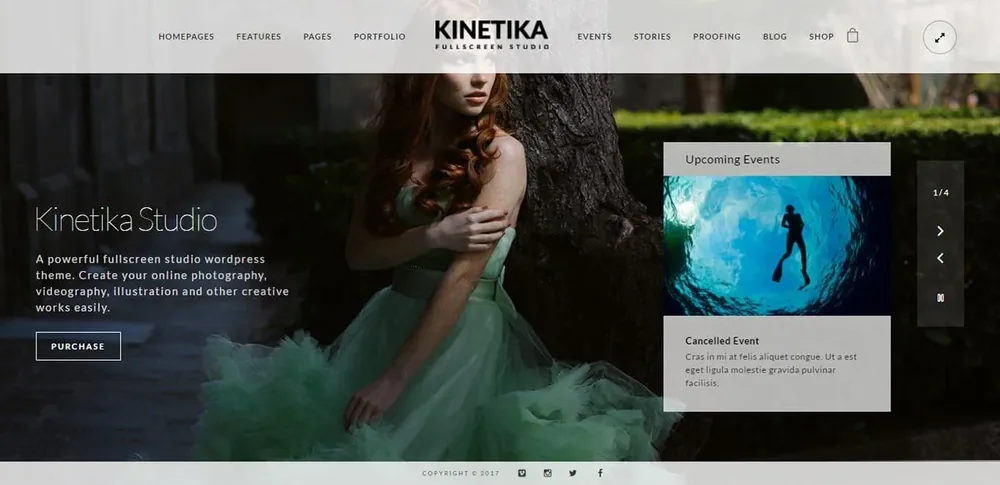The width and height of the screenshot is (1000, 485).
Task: Open the Proofing menu item
Action: (717, 36)
